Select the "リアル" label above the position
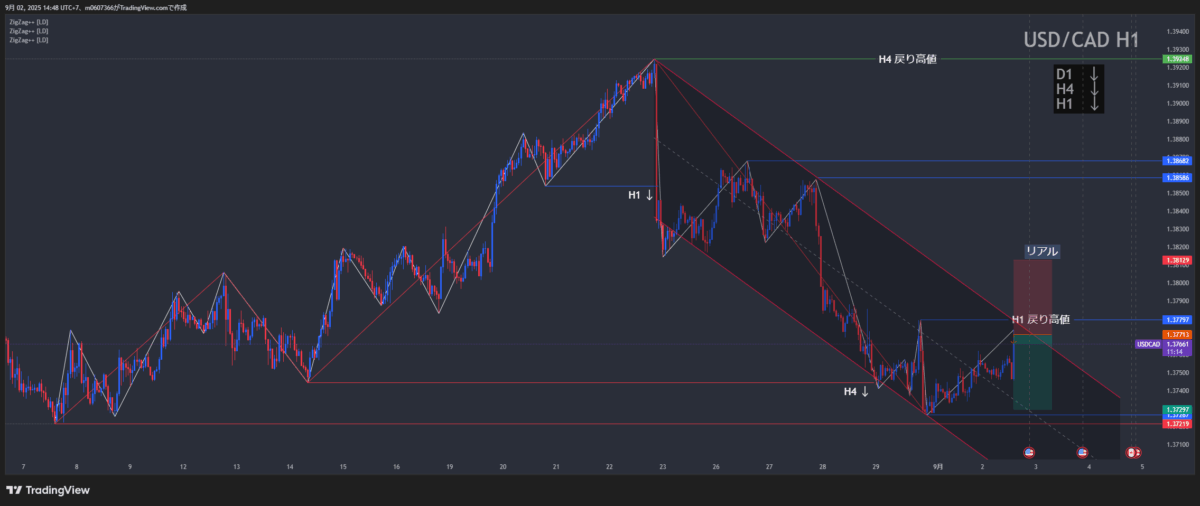1200x506 pixels. point(1041,251)
